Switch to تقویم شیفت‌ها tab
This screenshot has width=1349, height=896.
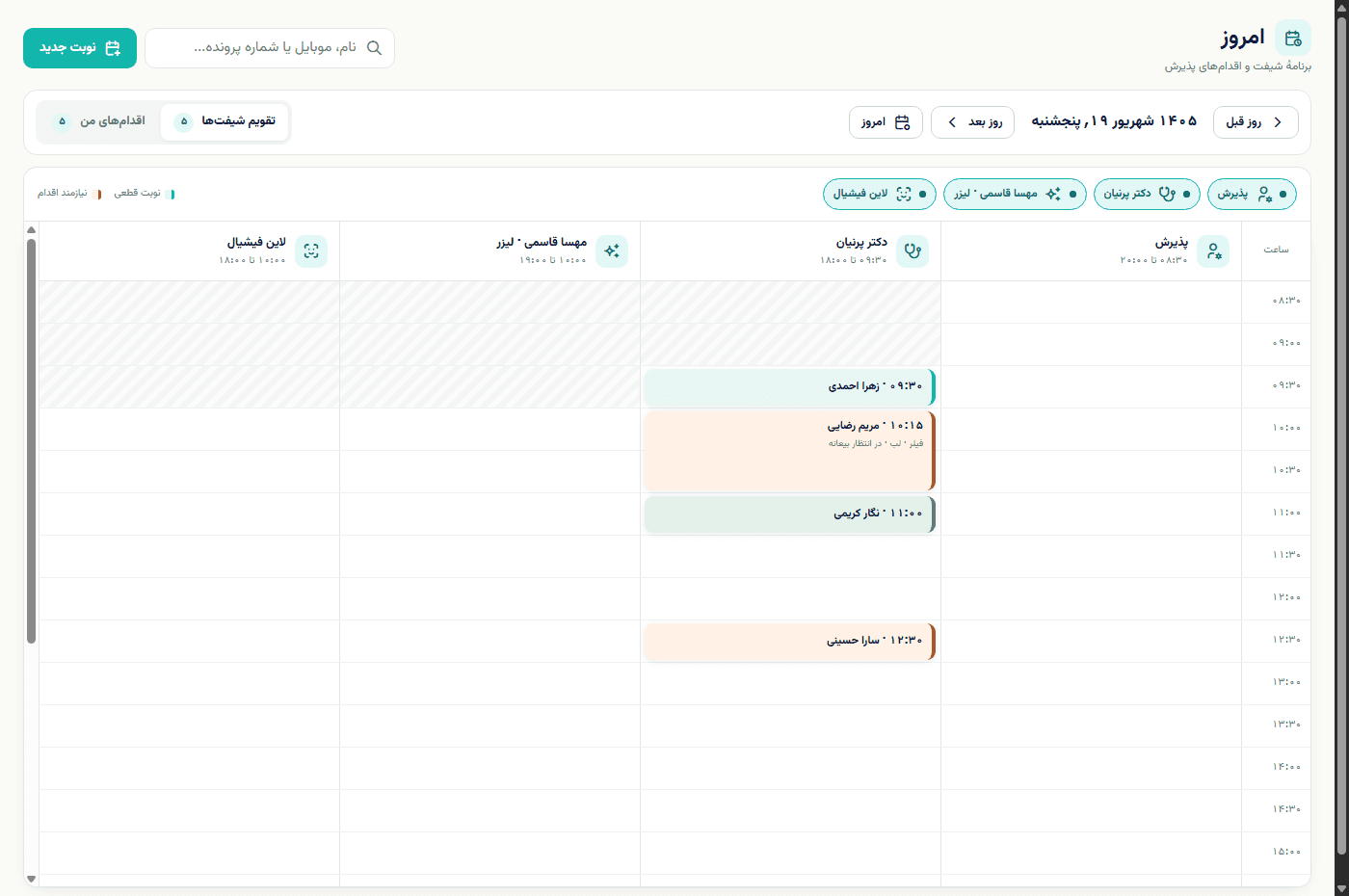click(225, 121)
